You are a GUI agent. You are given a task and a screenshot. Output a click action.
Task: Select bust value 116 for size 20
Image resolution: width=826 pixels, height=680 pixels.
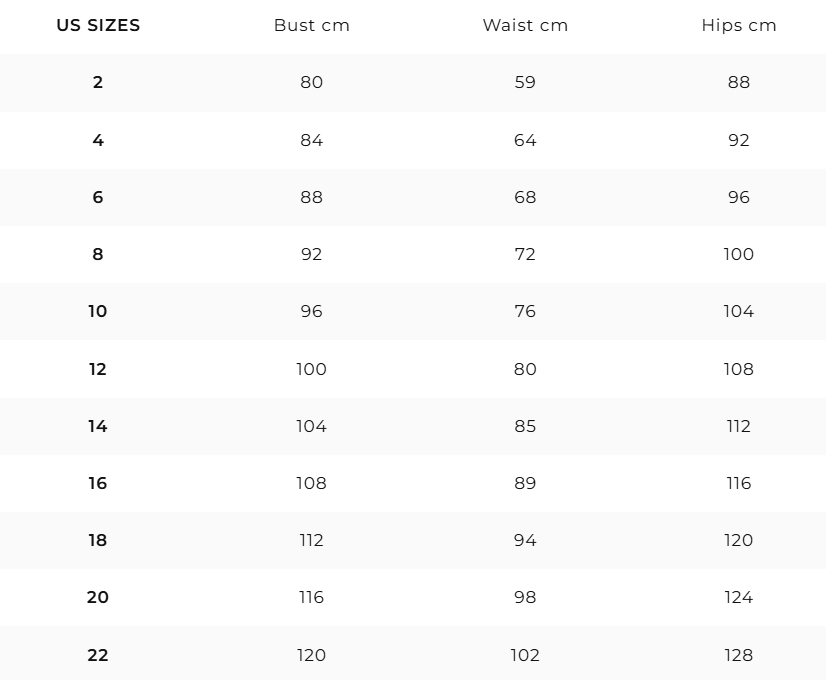coord(311,597)
